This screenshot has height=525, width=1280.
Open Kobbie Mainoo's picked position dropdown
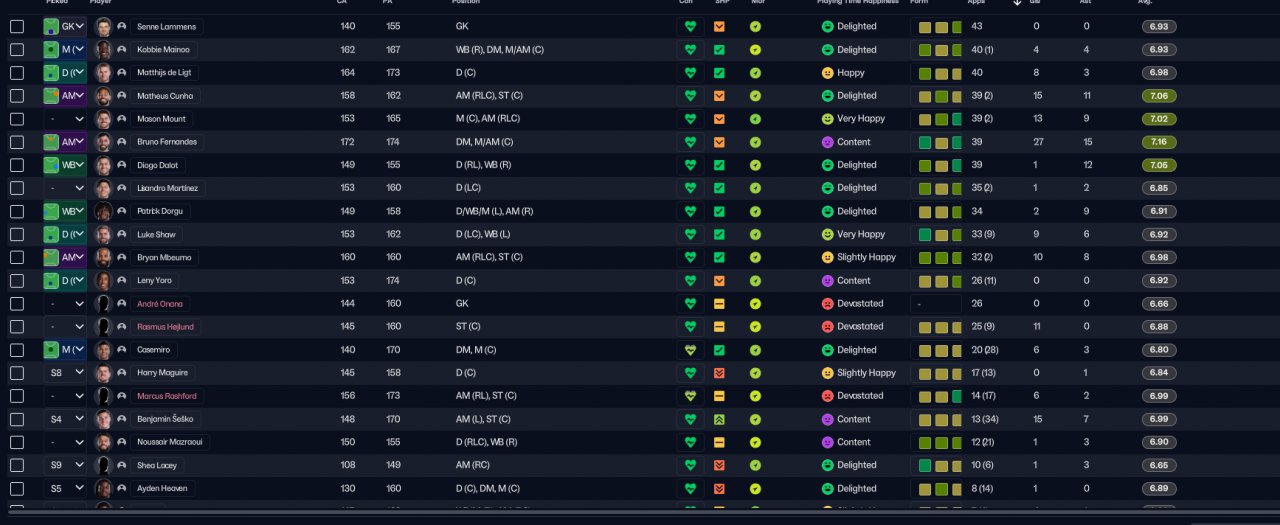coord(66,49)
